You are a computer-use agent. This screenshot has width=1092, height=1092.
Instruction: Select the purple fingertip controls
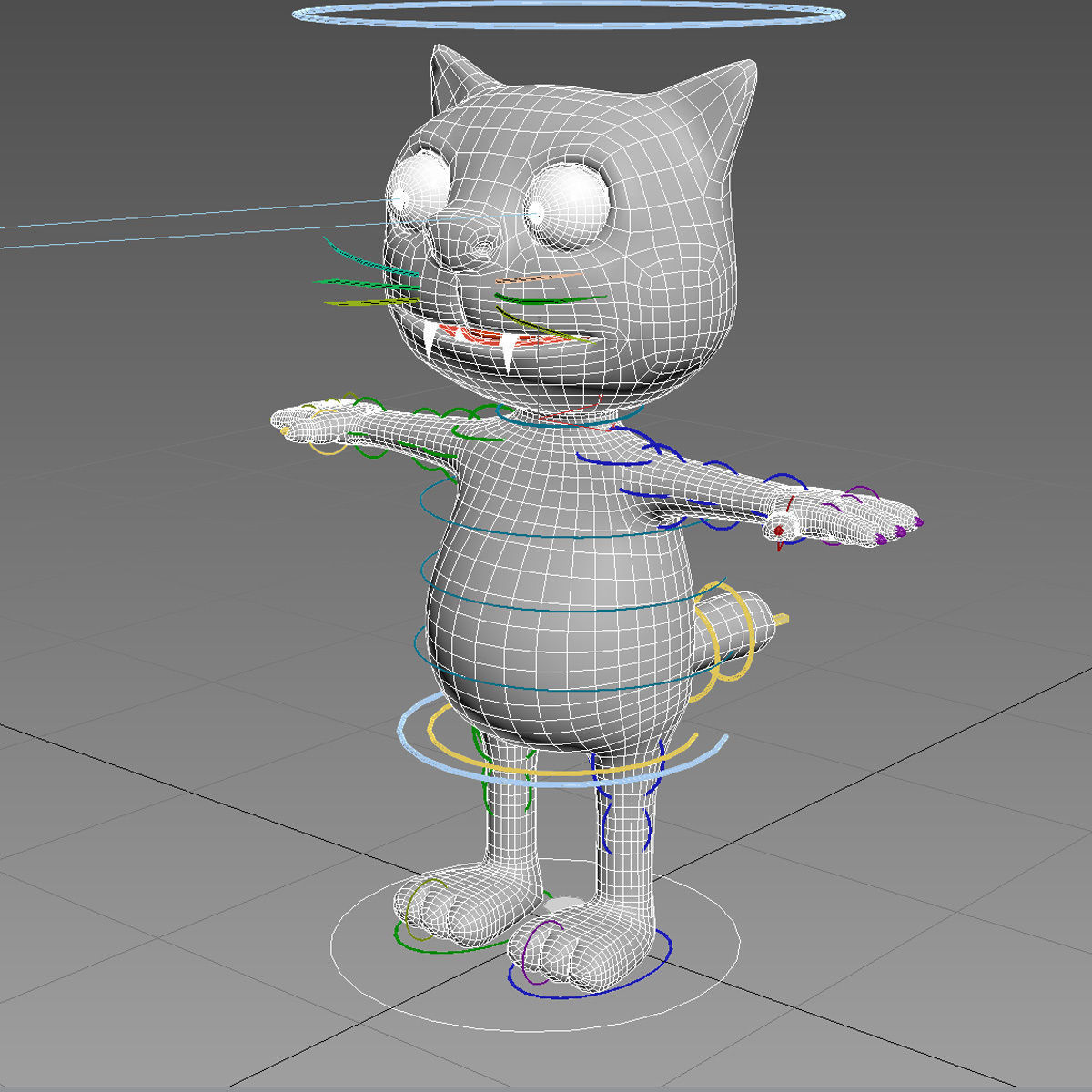tap(899, 529)
